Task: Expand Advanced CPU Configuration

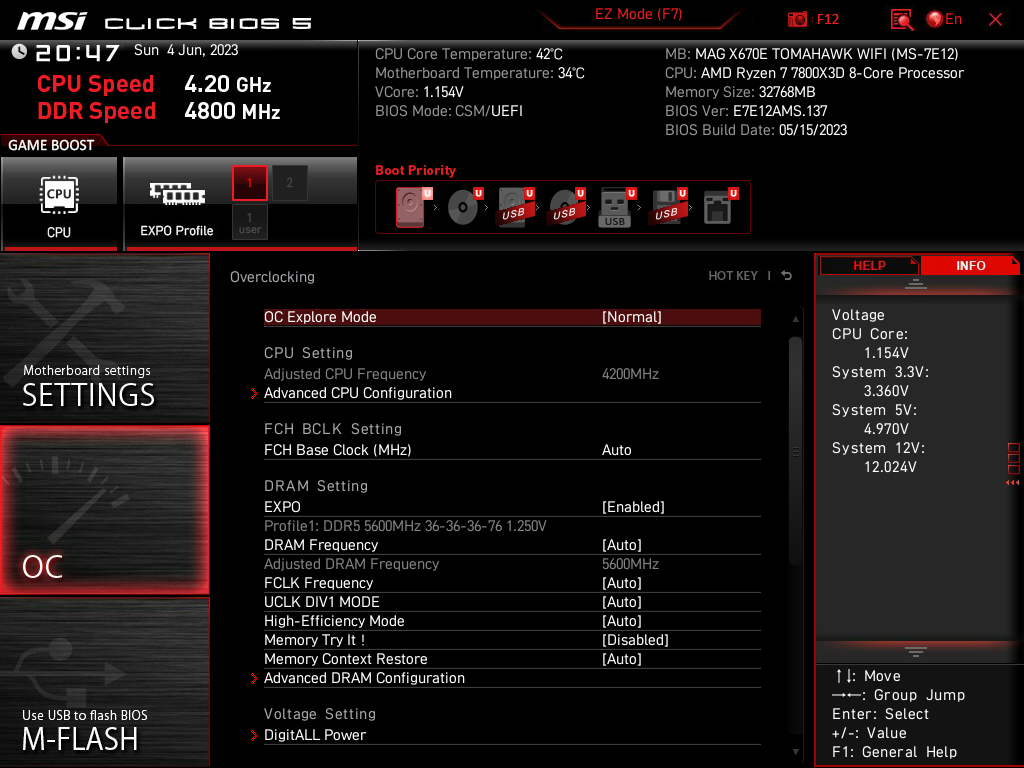Action: tap(357, 393)
